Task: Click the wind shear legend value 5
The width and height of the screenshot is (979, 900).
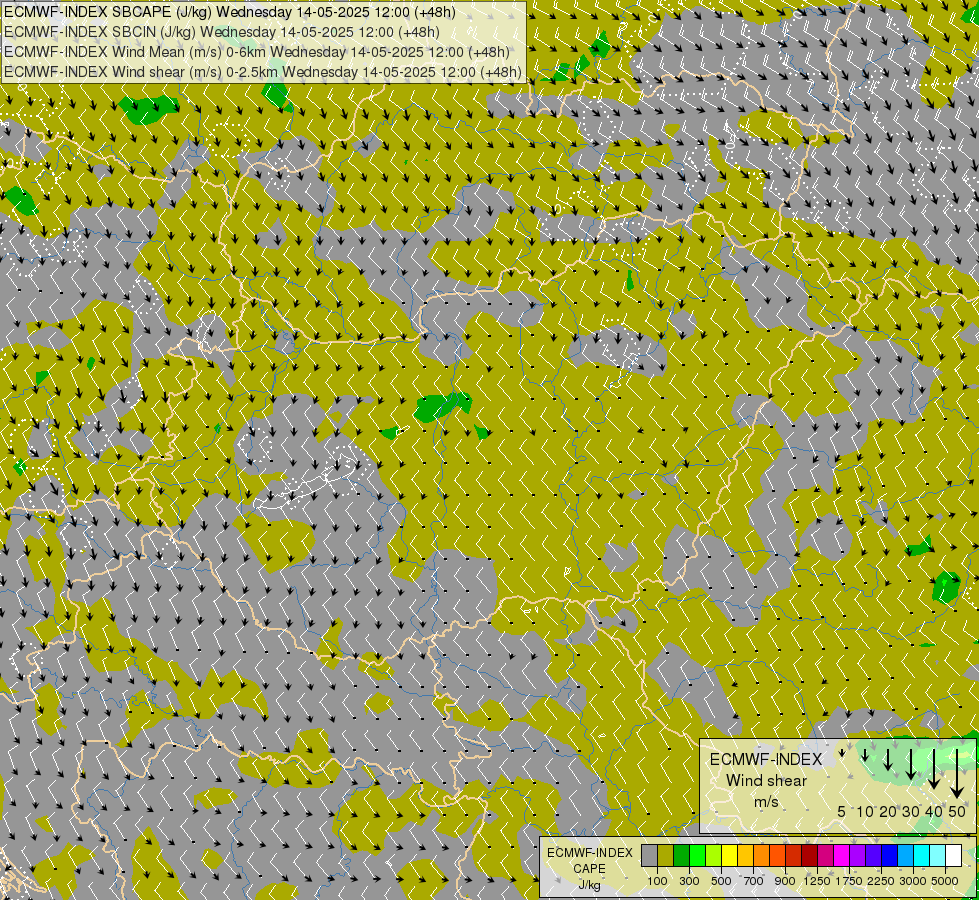Action: tap(842, 811)
